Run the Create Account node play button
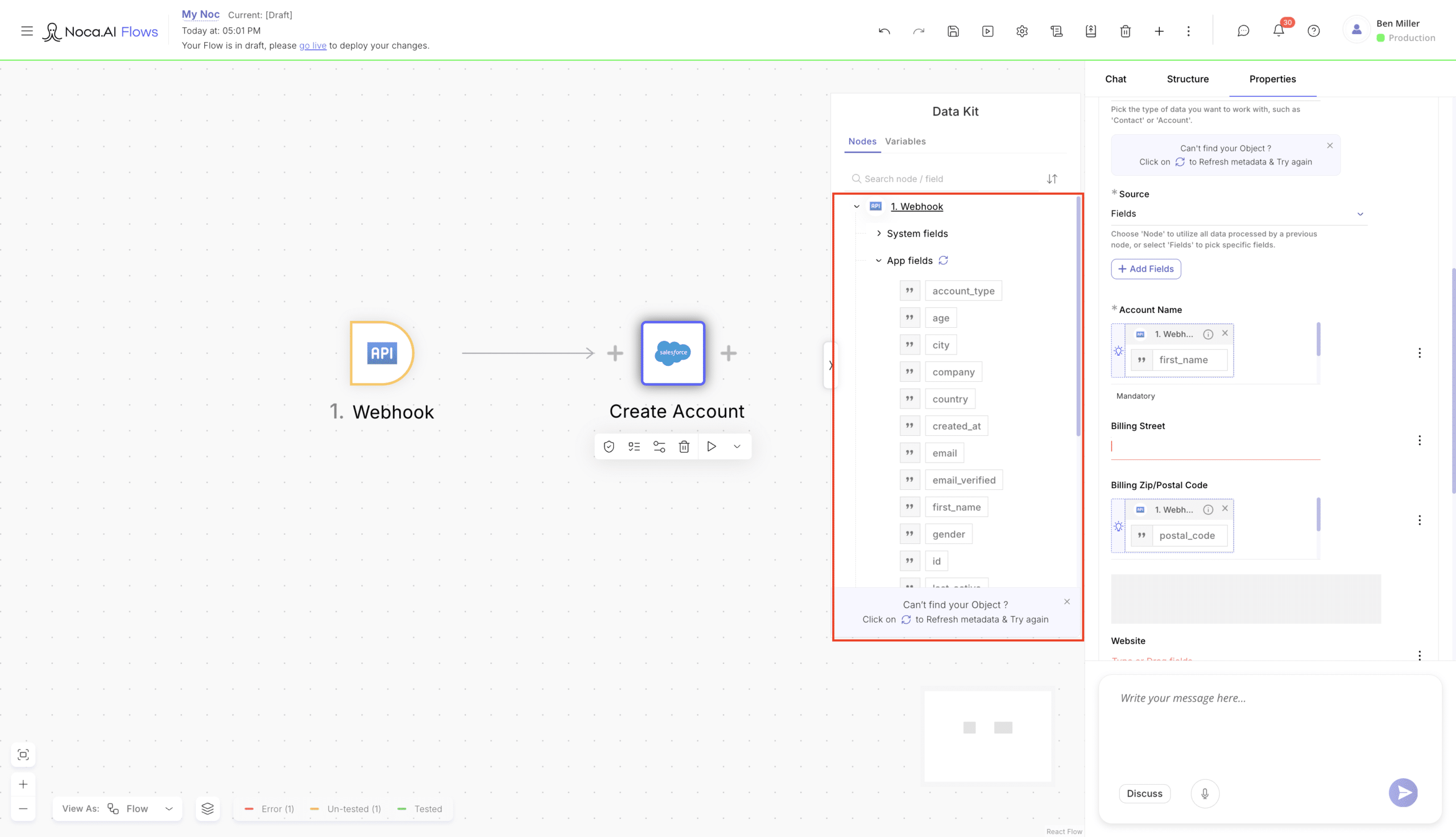The image size is (1456, 837). (x=712, y=447)
